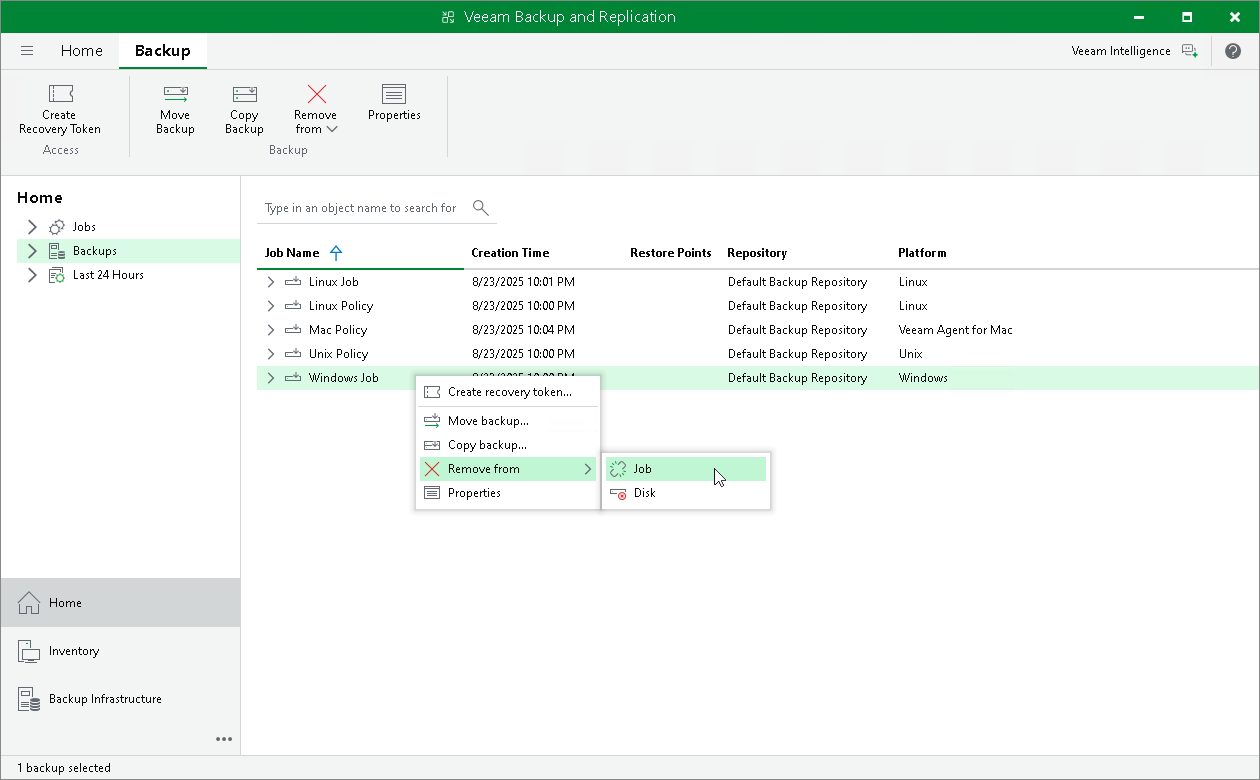Sort by Repository column header
Screen dimensions: 1260x780
[757, 253]
